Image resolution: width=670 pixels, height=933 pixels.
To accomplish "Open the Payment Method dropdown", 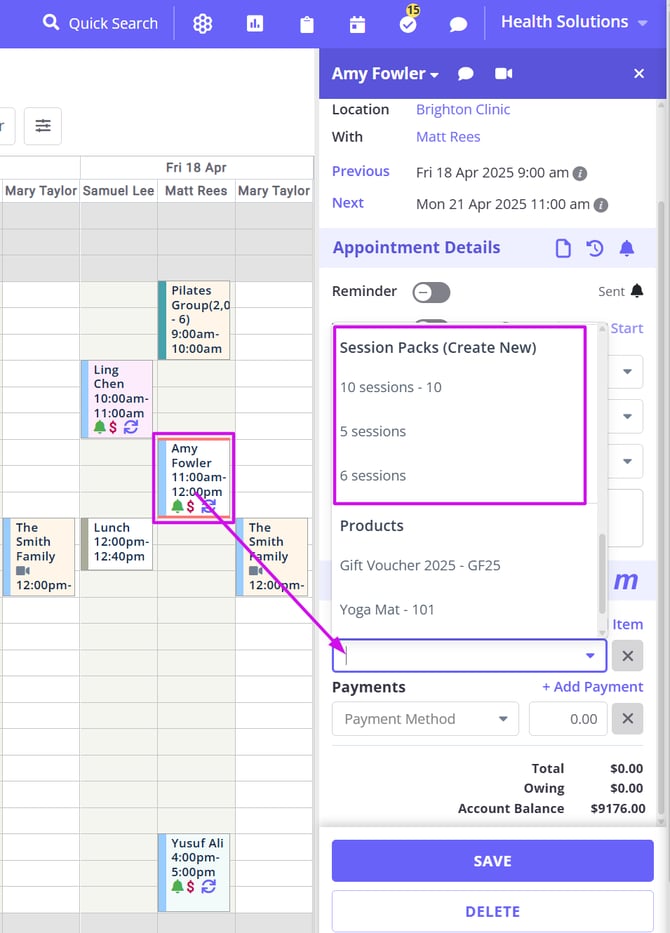I will click(x=425, y=719).
